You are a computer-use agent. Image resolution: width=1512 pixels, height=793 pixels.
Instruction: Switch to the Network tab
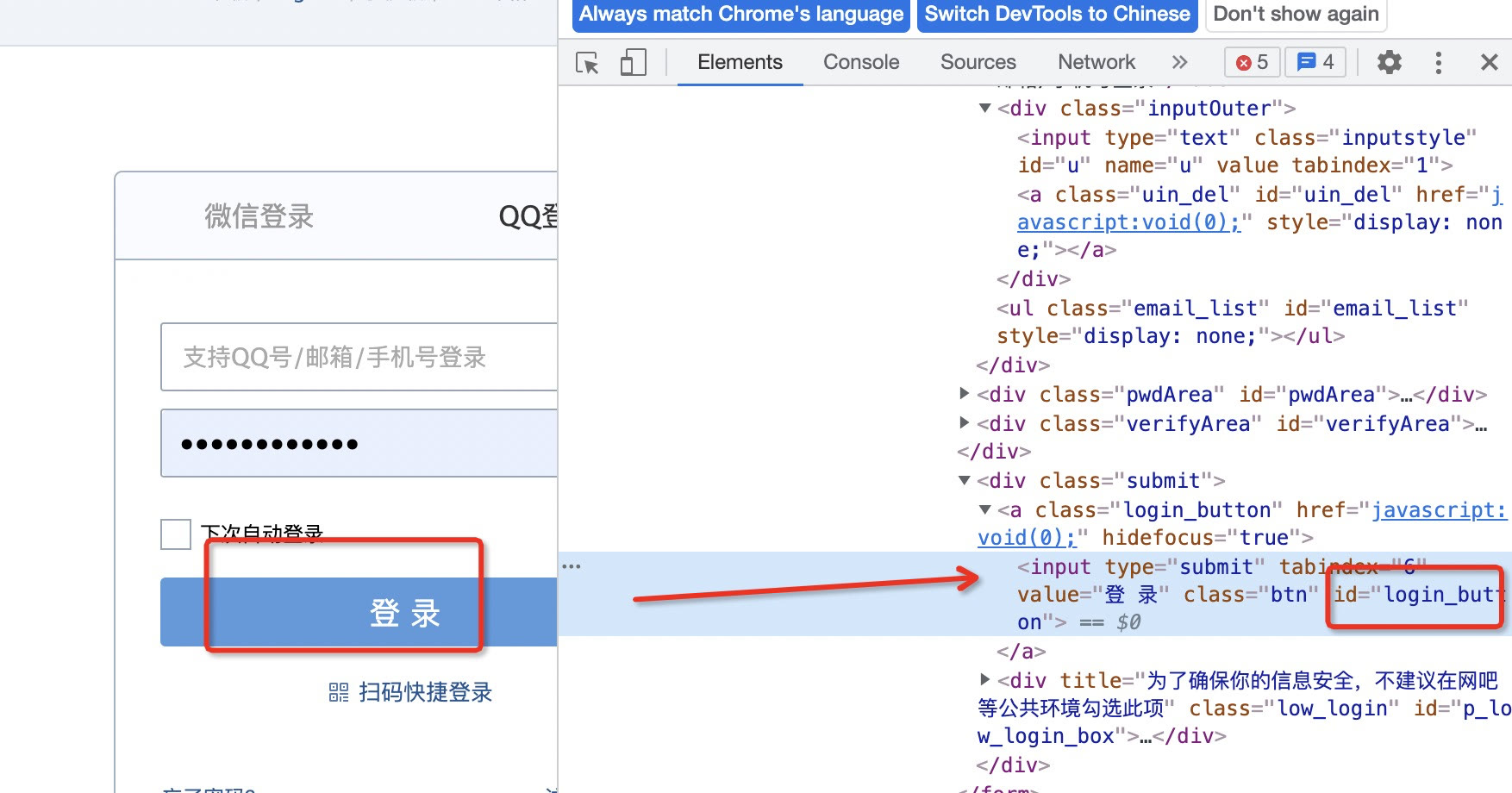coord(1097,62)
